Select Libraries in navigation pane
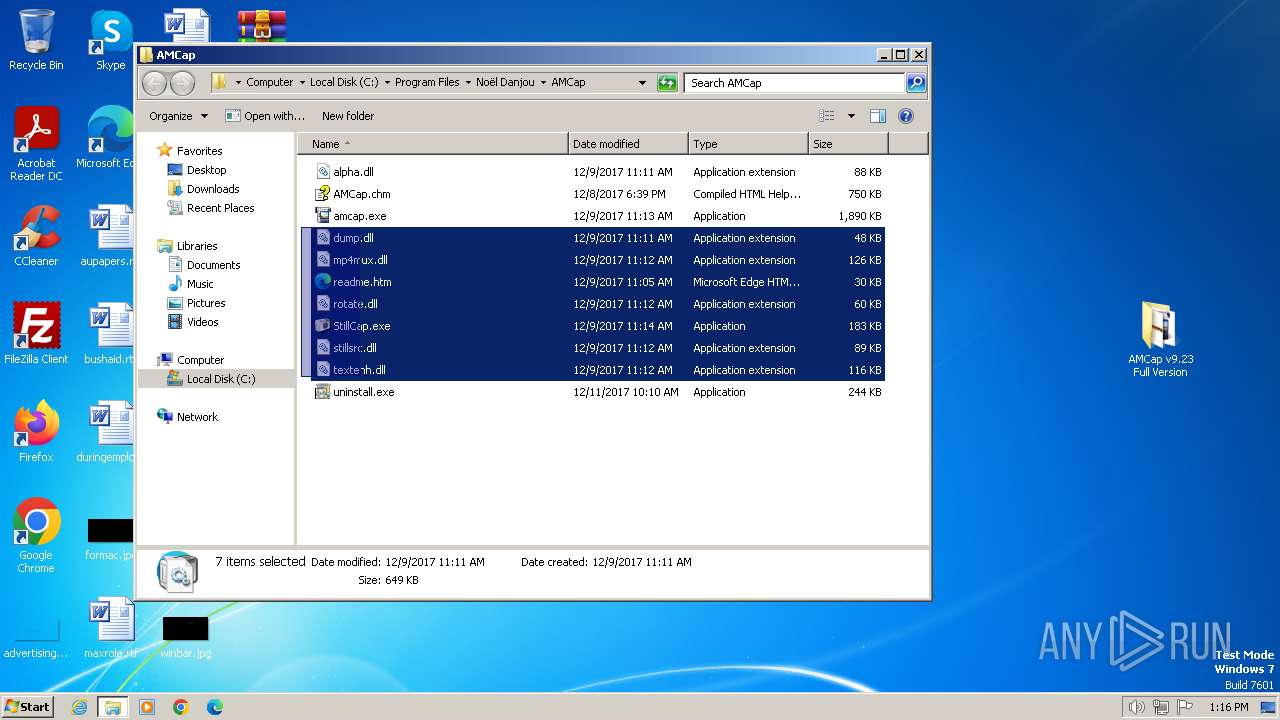This screenshot has width=1280, height=720. point(197,246)
